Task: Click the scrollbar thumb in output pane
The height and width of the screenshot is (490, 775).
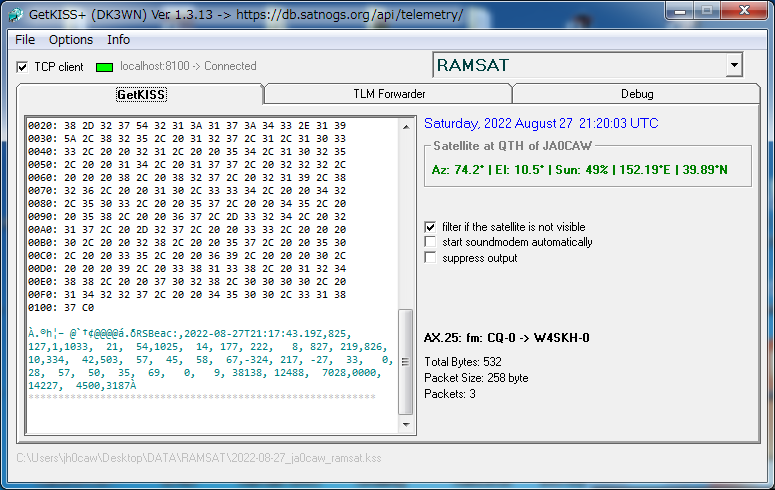Action: (x=405, y=362)
